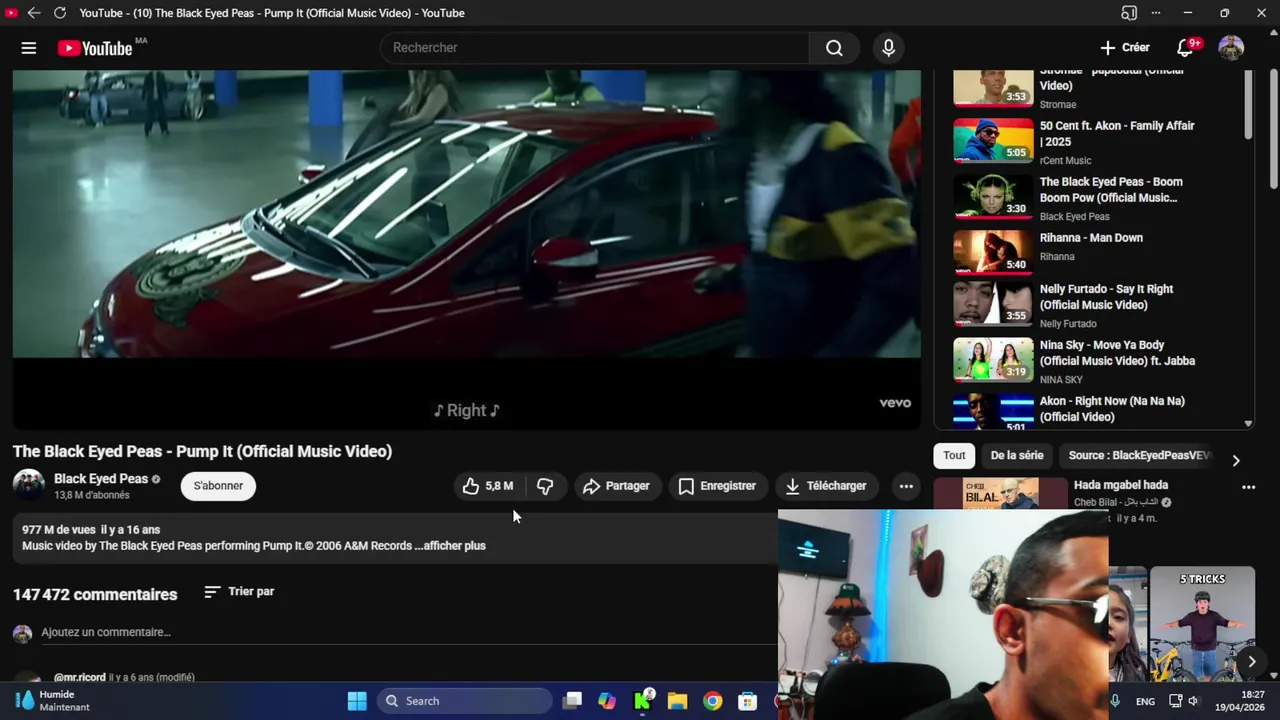
Task: Dislike the video with thumbs down
Action: (545, 486)
